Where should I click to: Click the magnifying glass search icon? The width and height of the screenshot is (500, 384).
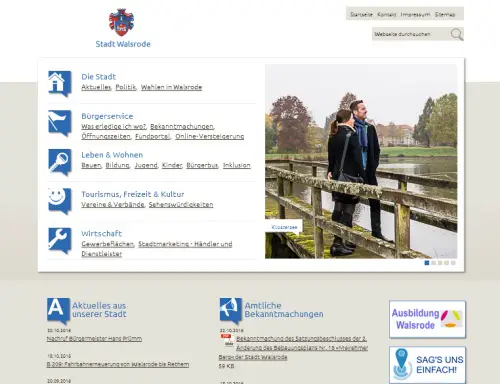tap(457, 34)
